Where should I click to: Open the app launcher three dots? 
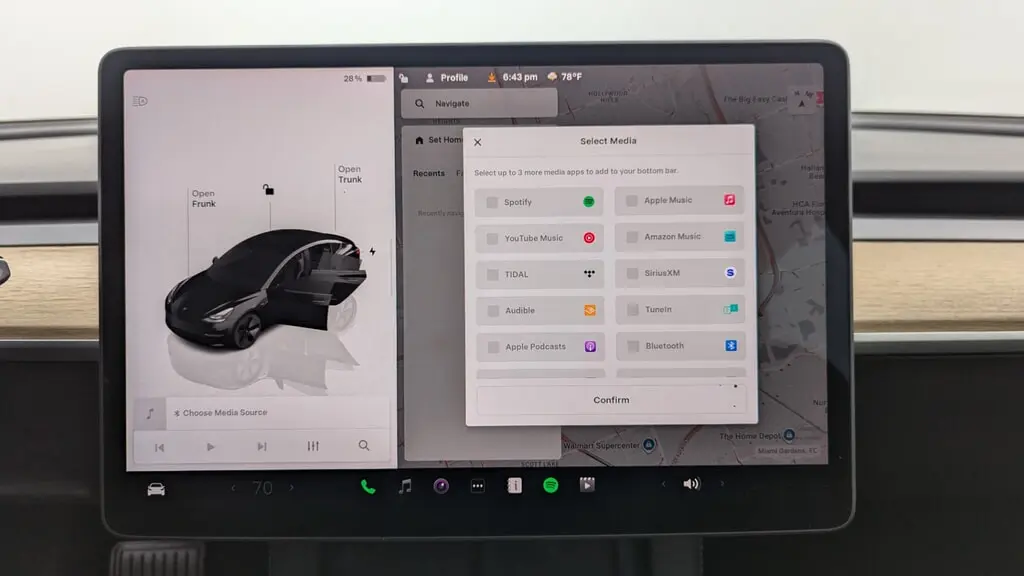478,486
